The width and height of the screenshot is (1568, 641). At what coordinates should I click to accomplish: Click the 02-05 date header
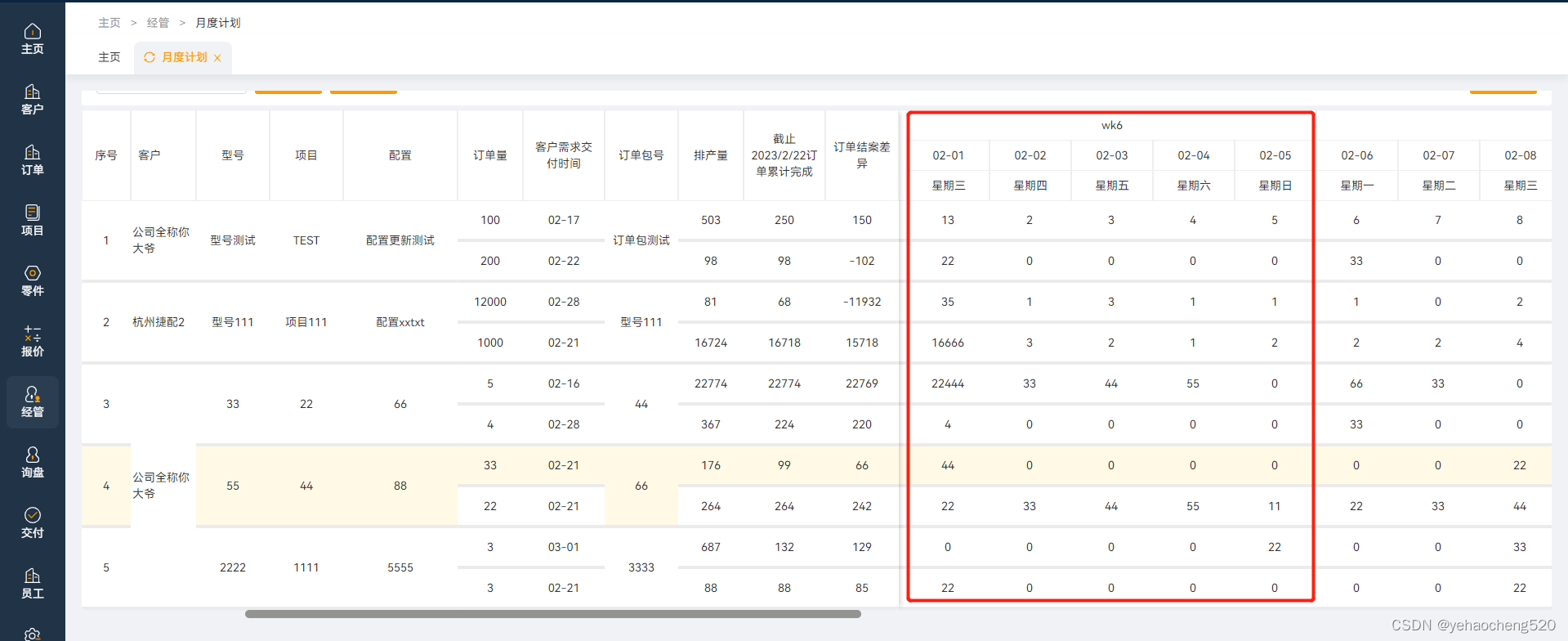pos(1275,155)
